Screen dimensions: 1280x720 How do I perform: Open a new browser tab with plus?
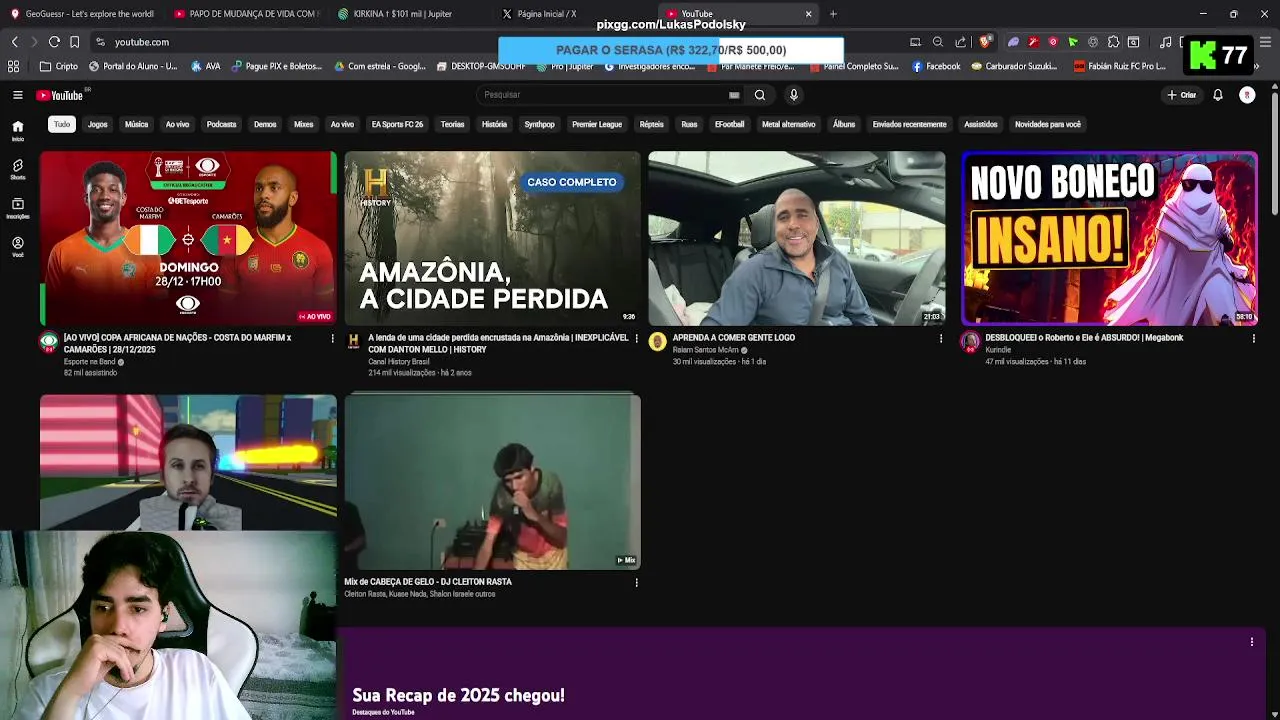click(x=833, y=14)
